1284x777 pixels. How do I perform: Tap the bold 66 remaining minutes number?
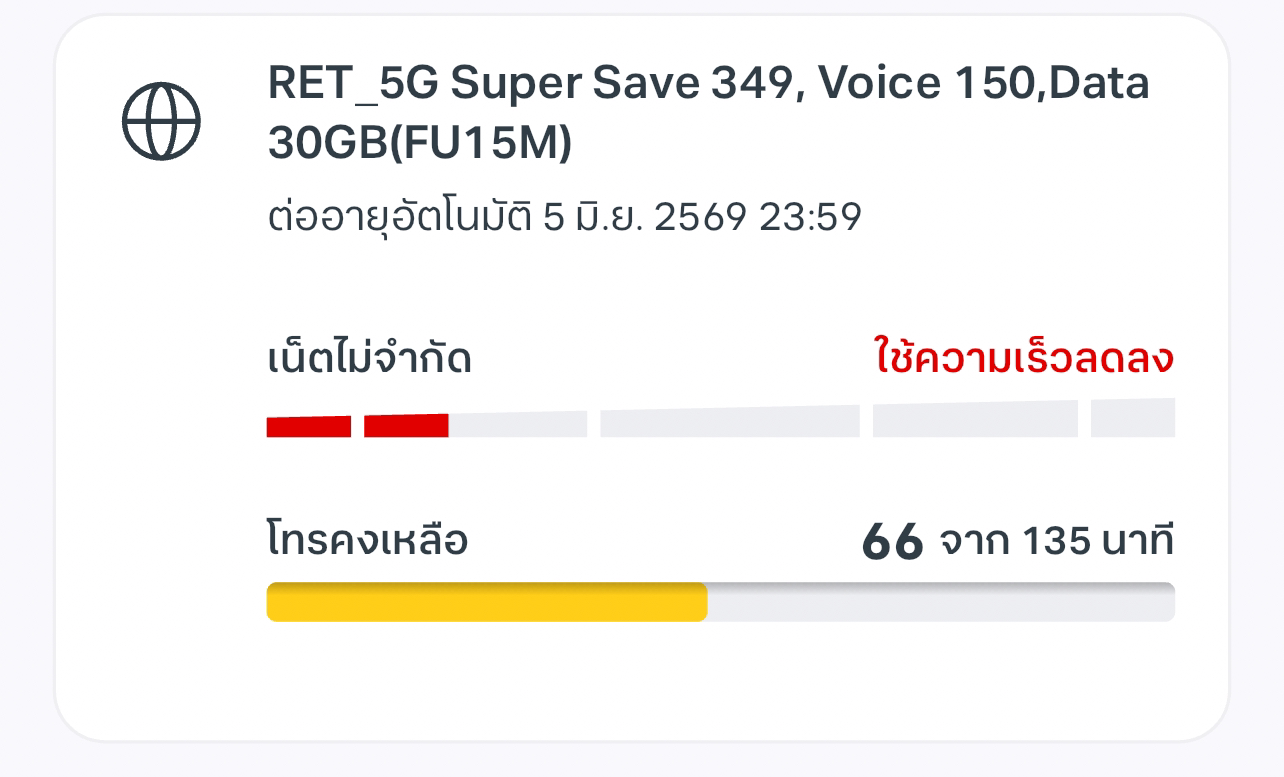(892, 542)
